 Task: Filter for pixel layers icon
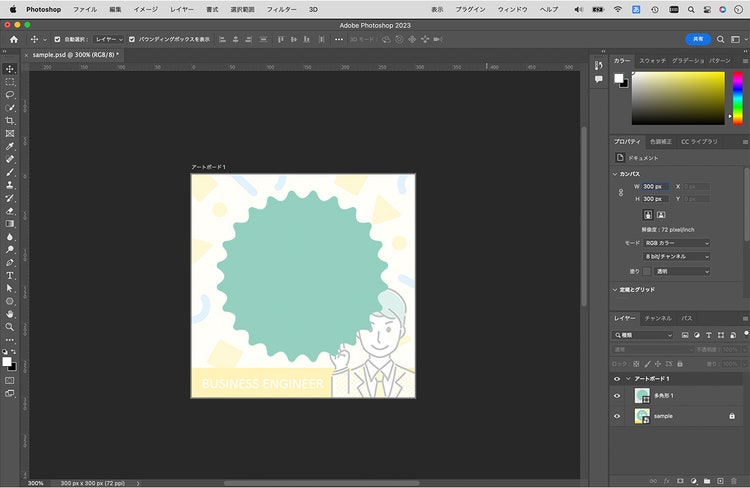(685, 335)
